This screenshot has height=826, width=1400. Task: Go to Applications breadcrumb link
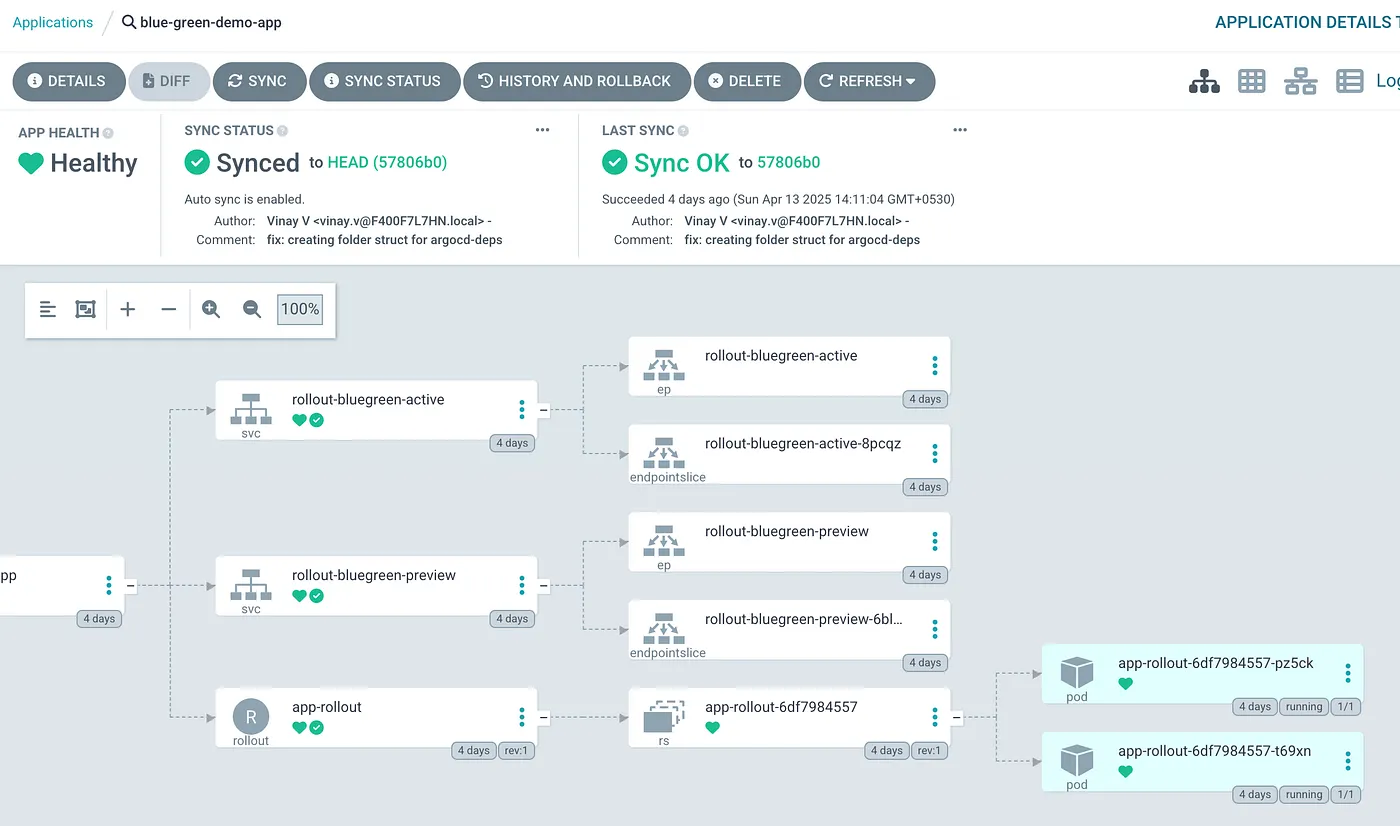53,22
